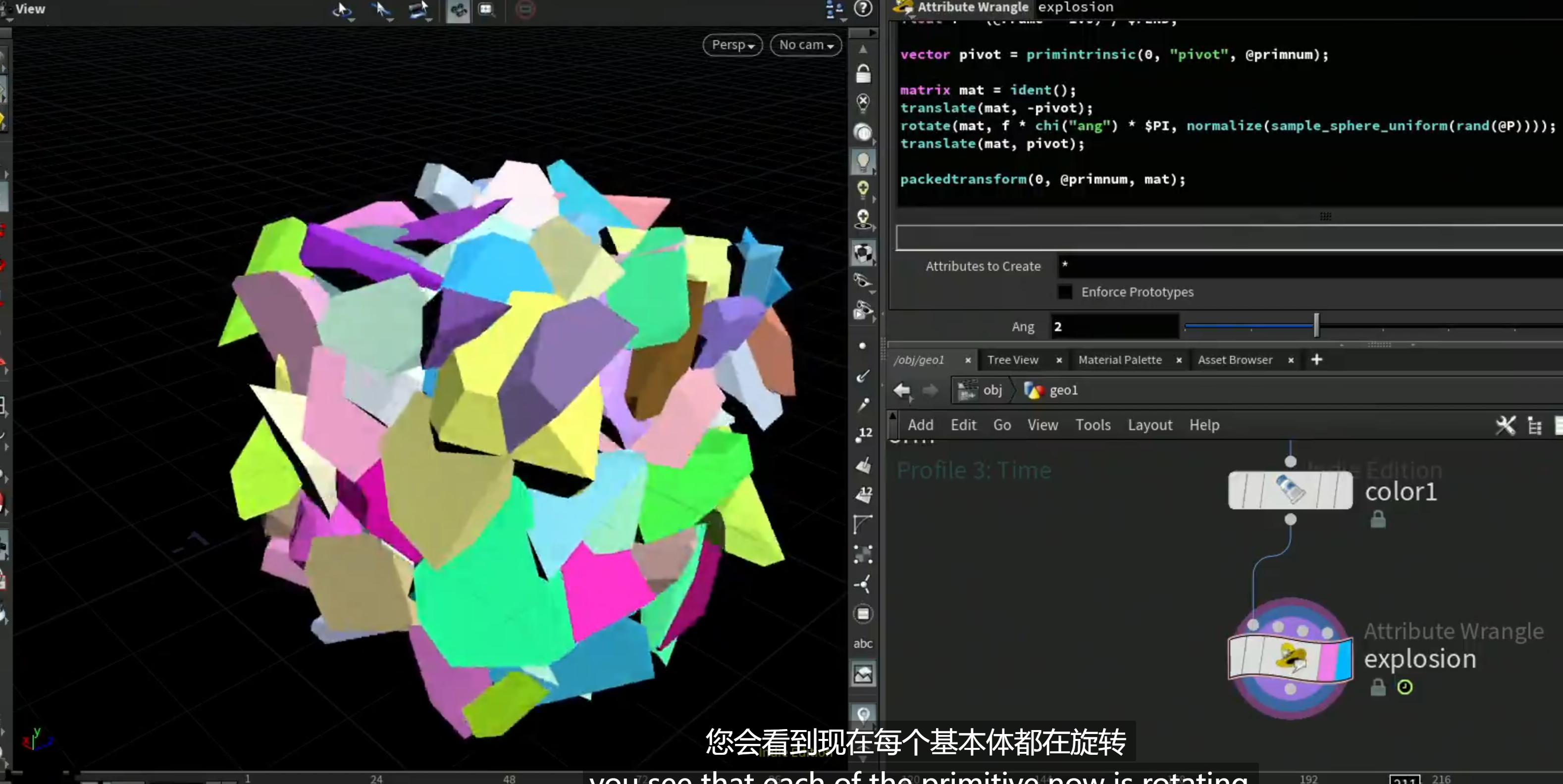Click the four-point vertex markers icon
This screenshot has height=784, width=1563.
point(863,554)
